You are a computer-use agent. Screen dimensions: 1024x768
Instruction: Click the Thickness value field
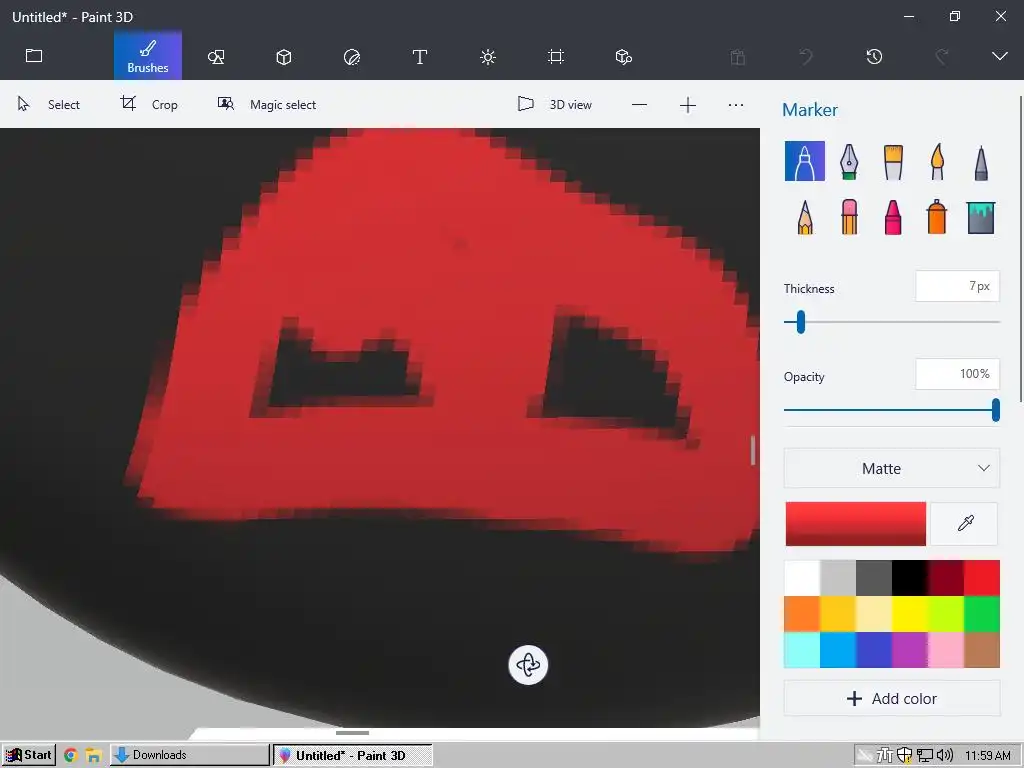click(957, 286)
